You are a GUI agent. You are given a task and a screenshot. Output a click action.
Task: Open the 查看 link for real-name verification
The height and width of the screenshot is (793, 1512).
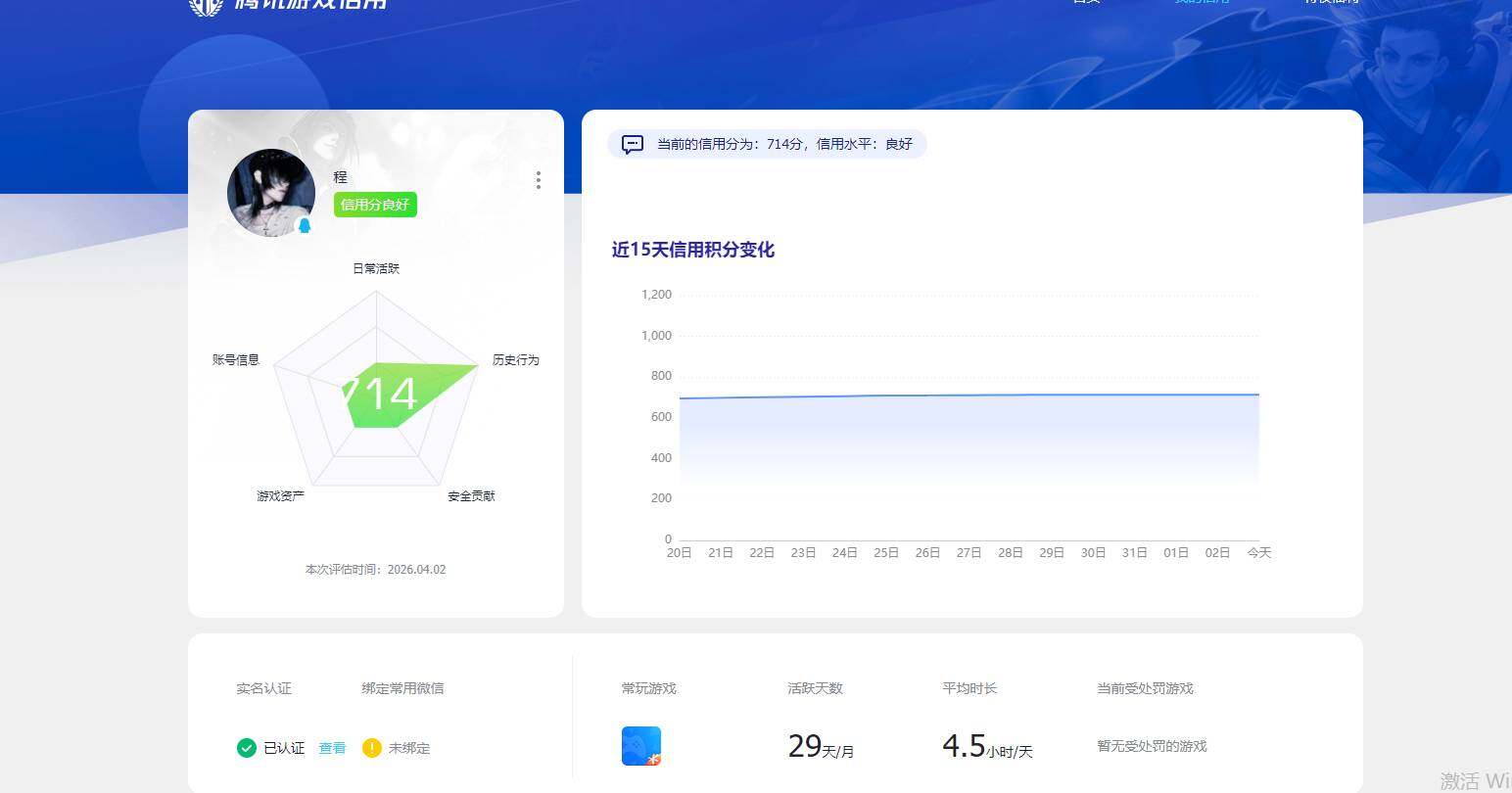(x=332, y=748)
